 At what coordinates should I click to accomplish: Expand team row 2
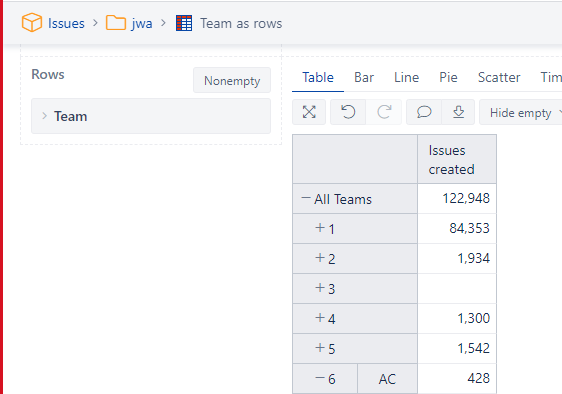[x=320, y=258]
